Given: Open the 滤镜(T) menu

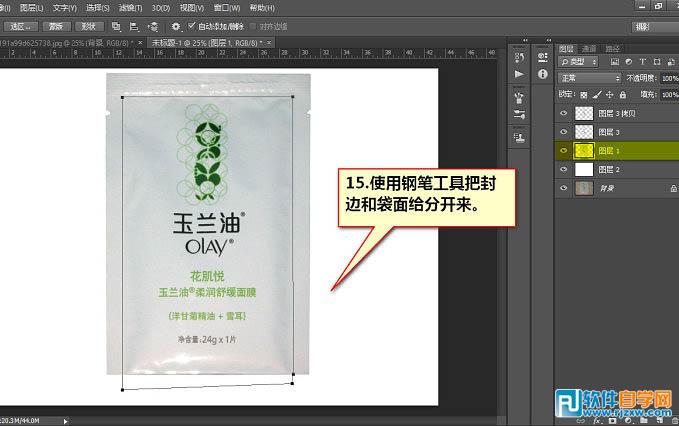Looking at the screenshot, I should (130, 8).
